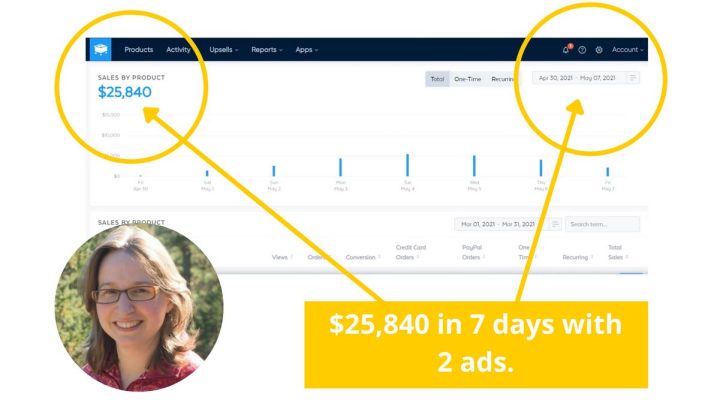Open the settings gear icon

click(x=599, y=50)
